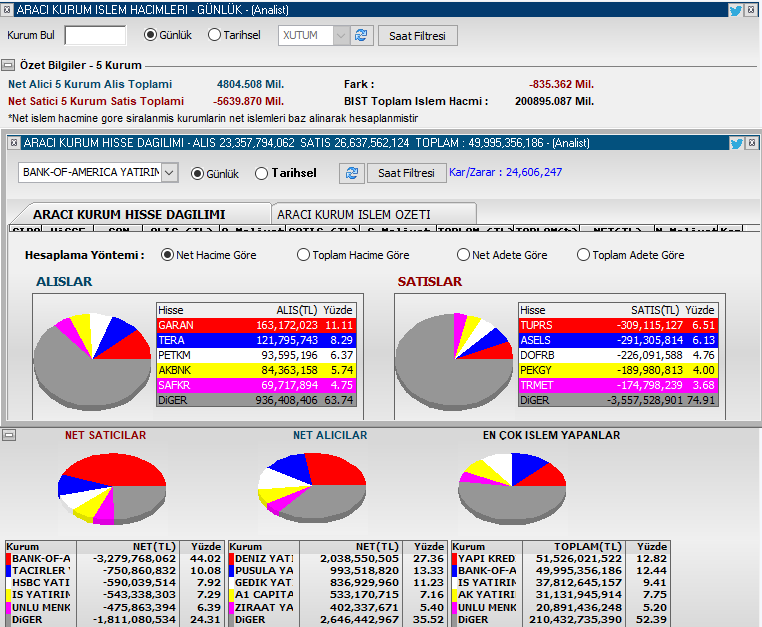Click Fark value -835.362 Mil.
The width and height of the screenshot is (762, 627).
(561, 84)
